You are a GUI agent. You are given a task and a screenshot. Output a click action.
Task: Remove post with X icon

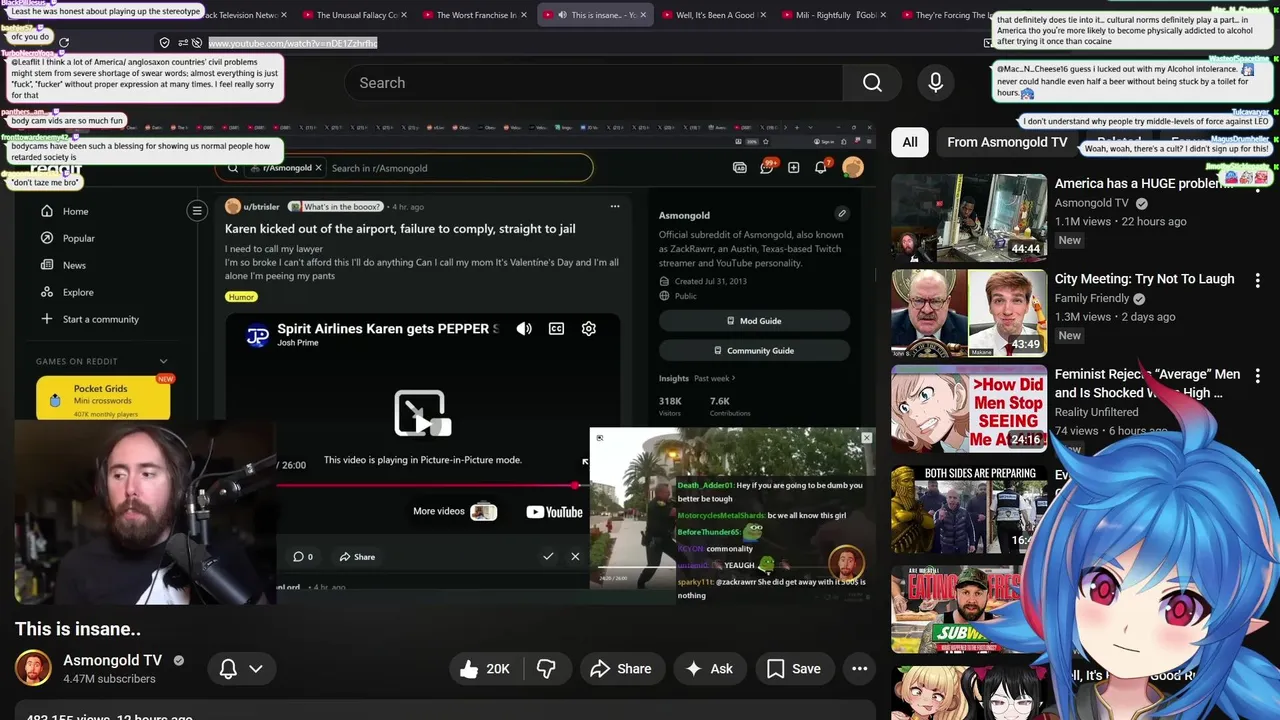coord(575,556)
